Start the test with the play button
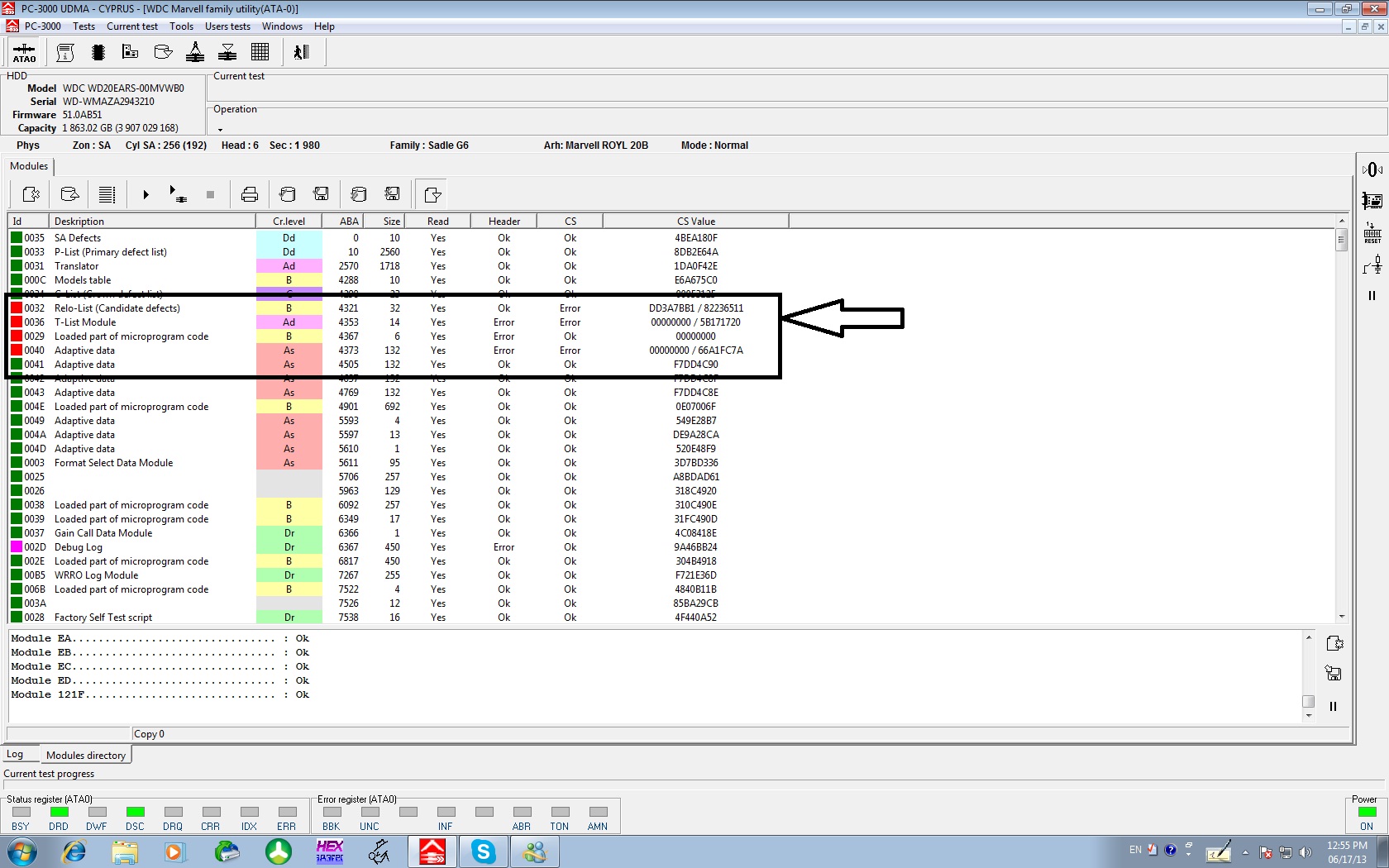Viewport: 1389px width, 868px height. (146, 195)
